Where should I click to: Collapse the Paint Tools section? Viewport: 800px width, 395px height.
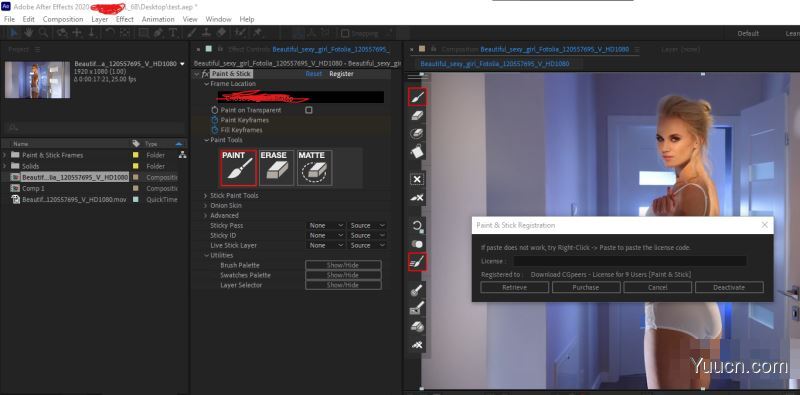click(x=206, y=140)
